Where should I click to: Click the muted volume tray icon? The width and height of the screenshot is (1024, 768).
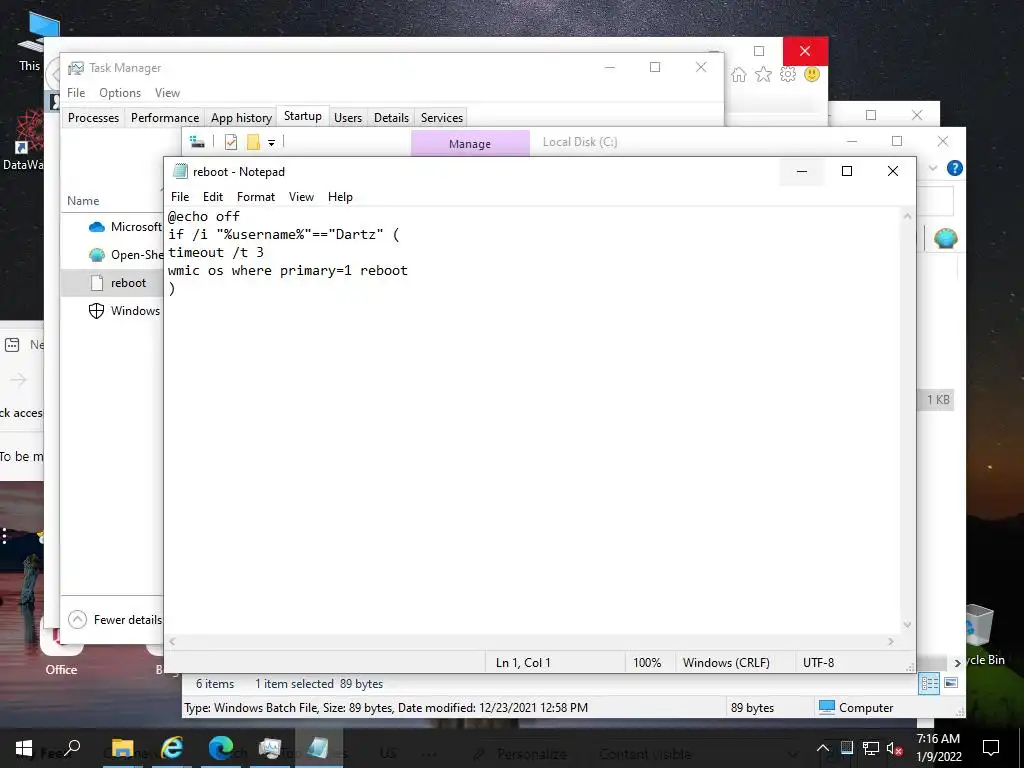pyautogui.click(x=895, y=748)
